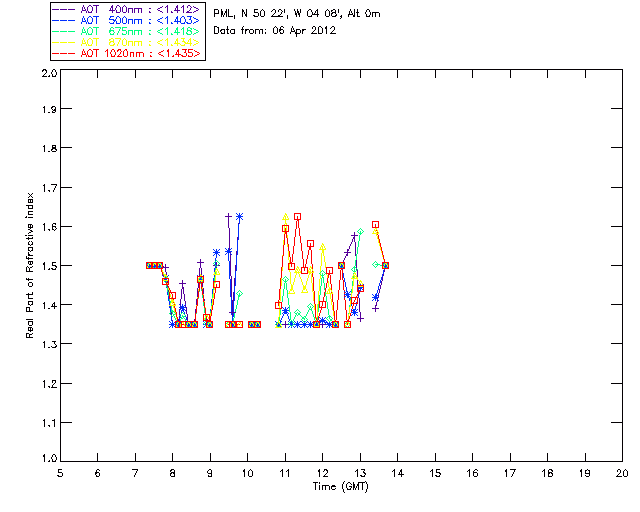The image size is (640, 512).
Task: Click the purple dashed line sample in legend
Action: click(x=63, y=9)
